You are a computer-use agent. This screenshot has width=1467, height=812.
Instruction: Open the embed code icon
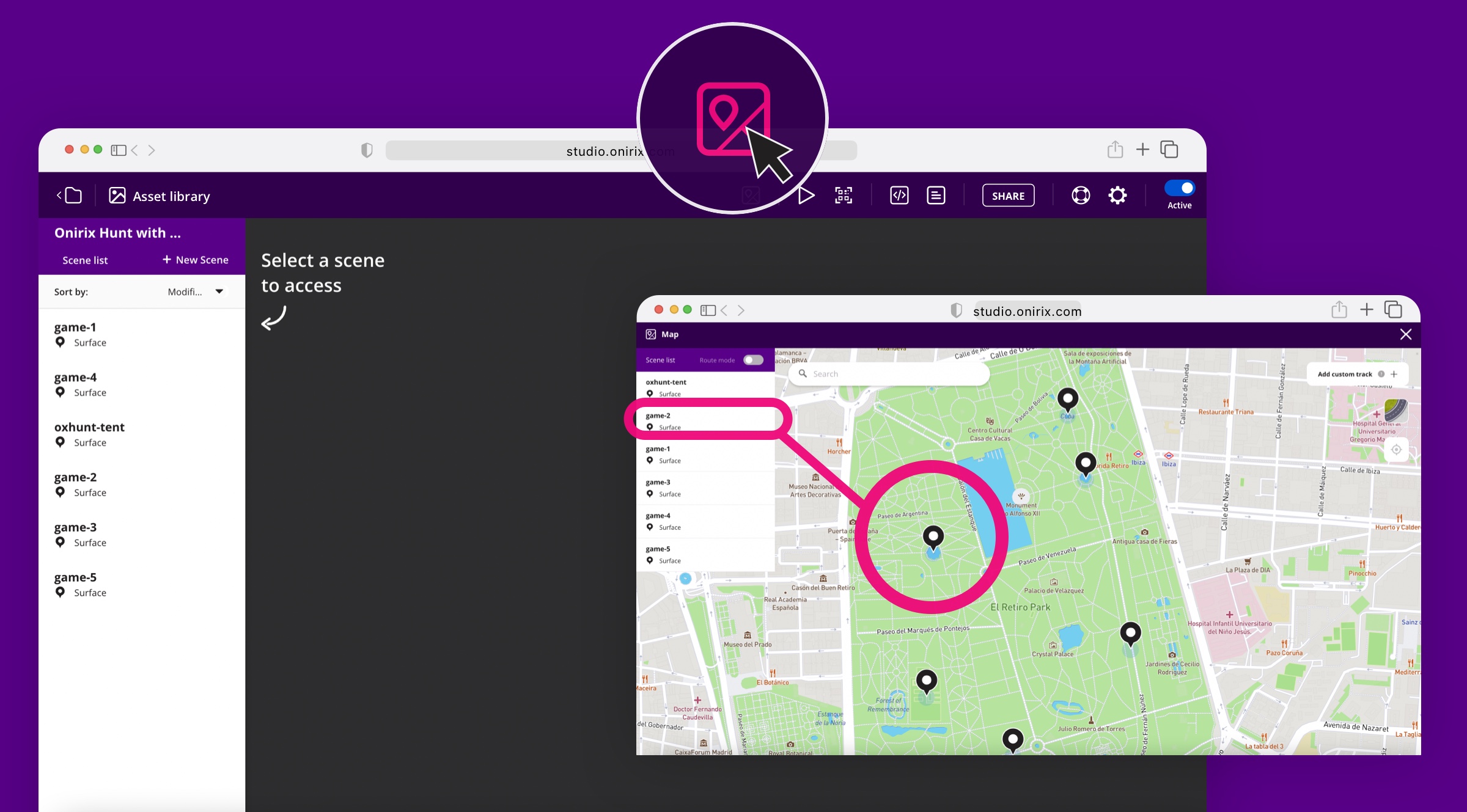point(899,196)
